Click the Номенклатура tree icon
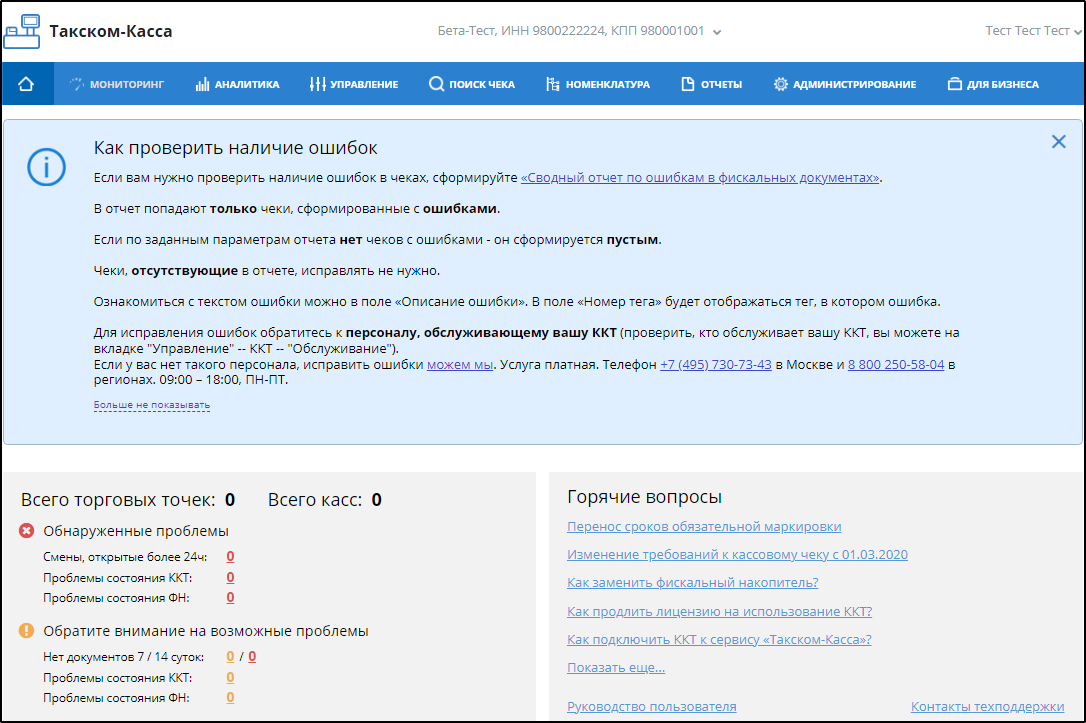This screenshot has width=1086, height=723. point(552,84)
